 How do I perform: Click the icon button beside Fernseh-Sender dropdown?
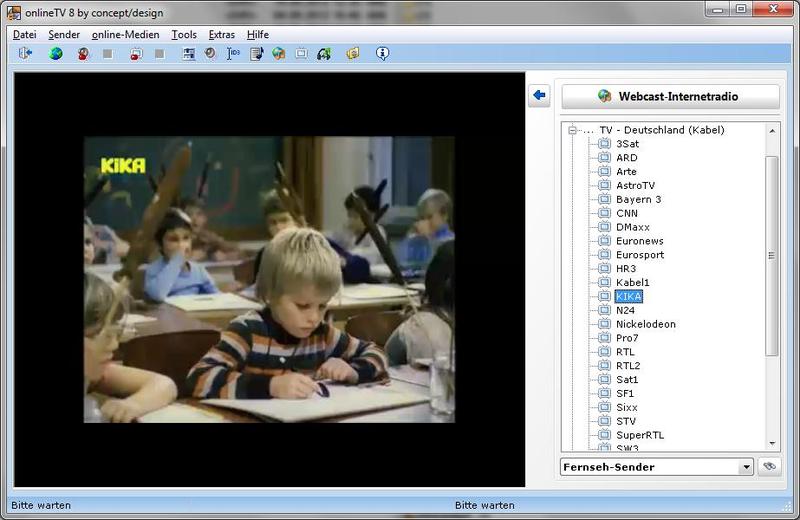[x=769, y=466]
